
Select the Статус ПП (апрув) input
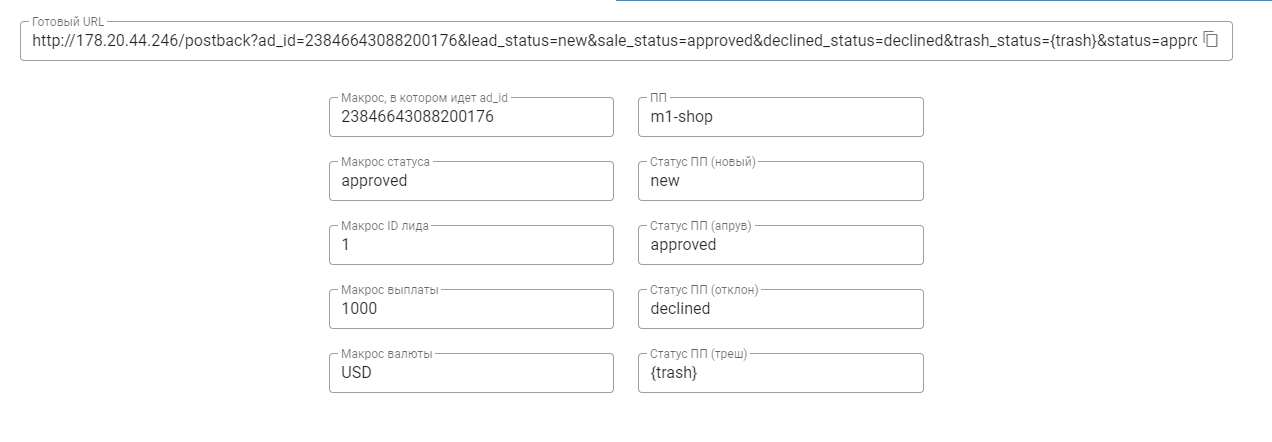pyautogui.click(x=781, y=245)
